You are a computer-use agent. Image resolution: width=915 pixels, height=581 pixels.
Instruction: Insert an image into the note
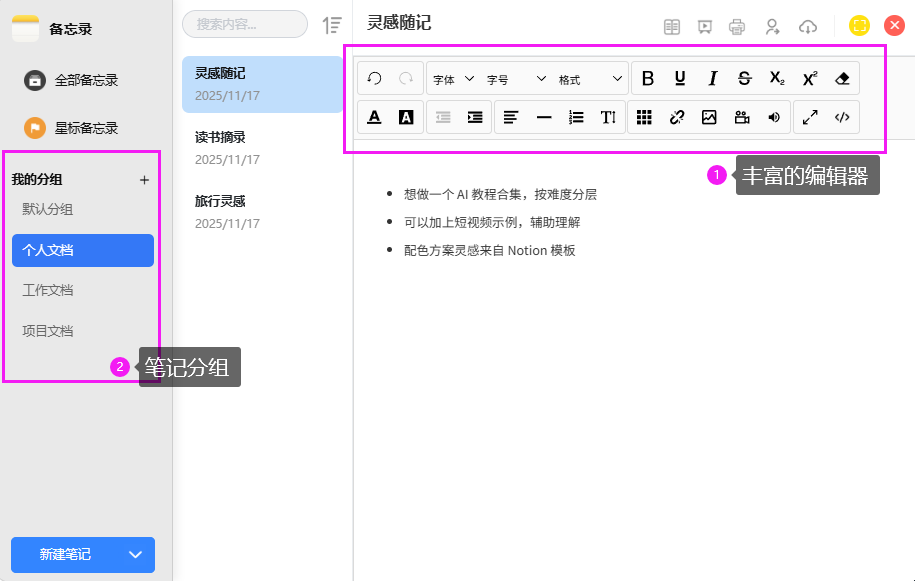click(709, 117)
